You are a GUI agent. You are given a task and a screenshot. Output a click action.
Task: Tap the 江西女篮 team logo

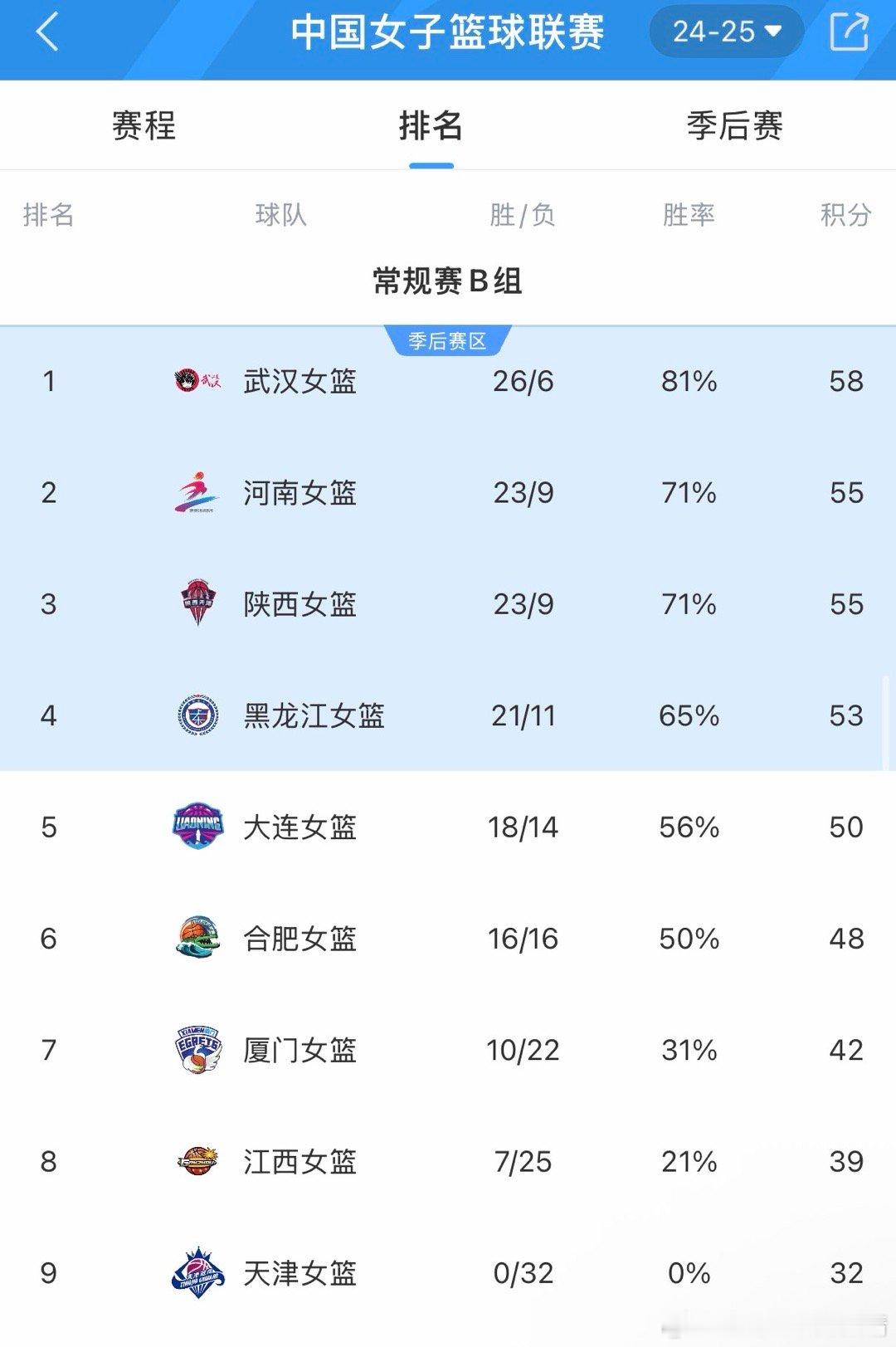point(197,1161)
